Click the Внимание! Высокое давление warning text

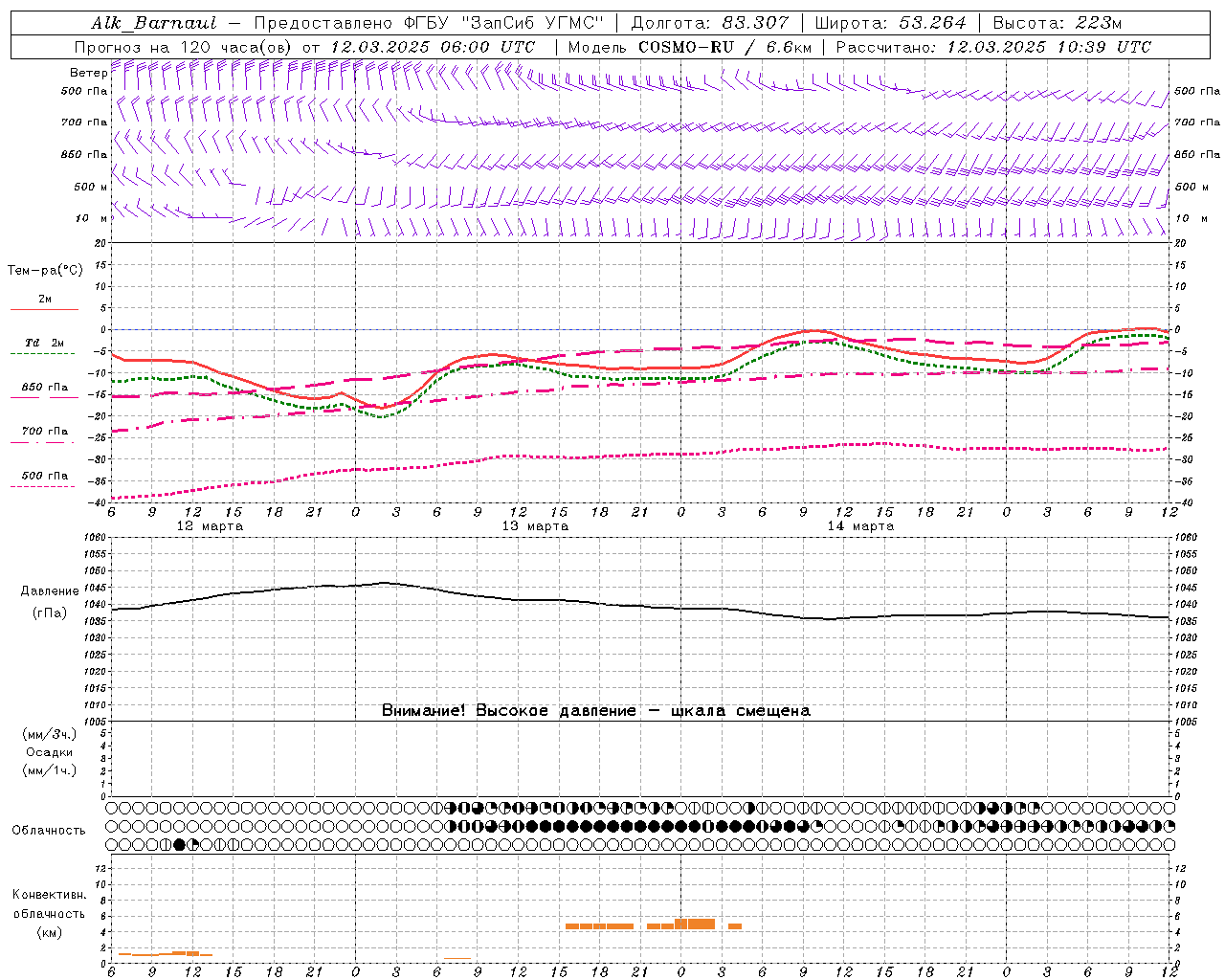(x=596, y=711)
